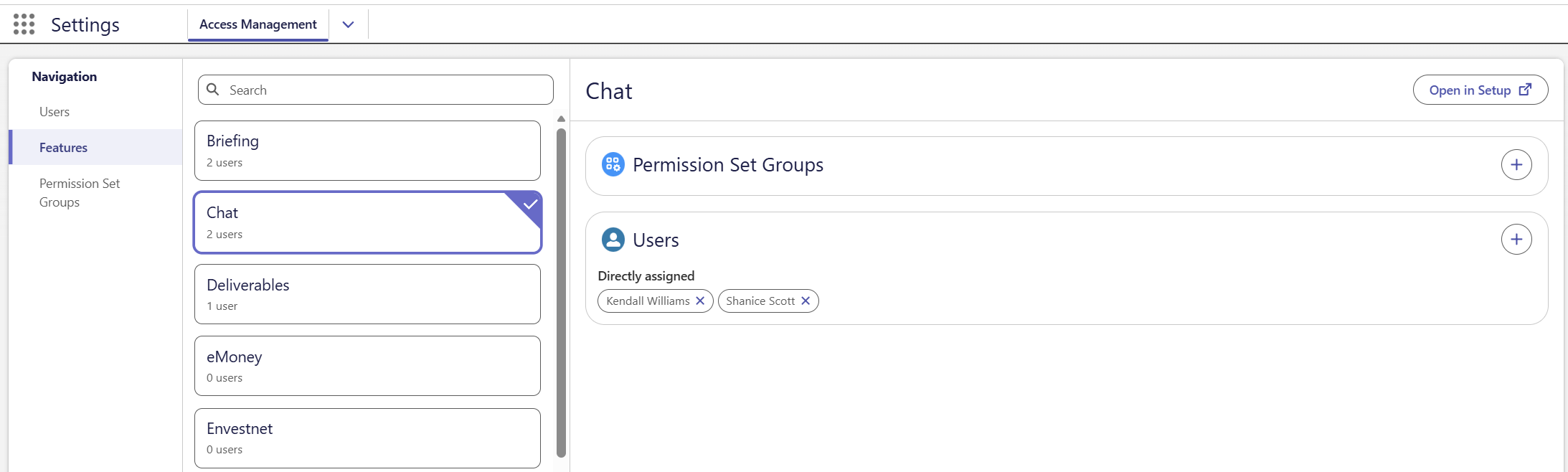Click the Users section heading

656,240
